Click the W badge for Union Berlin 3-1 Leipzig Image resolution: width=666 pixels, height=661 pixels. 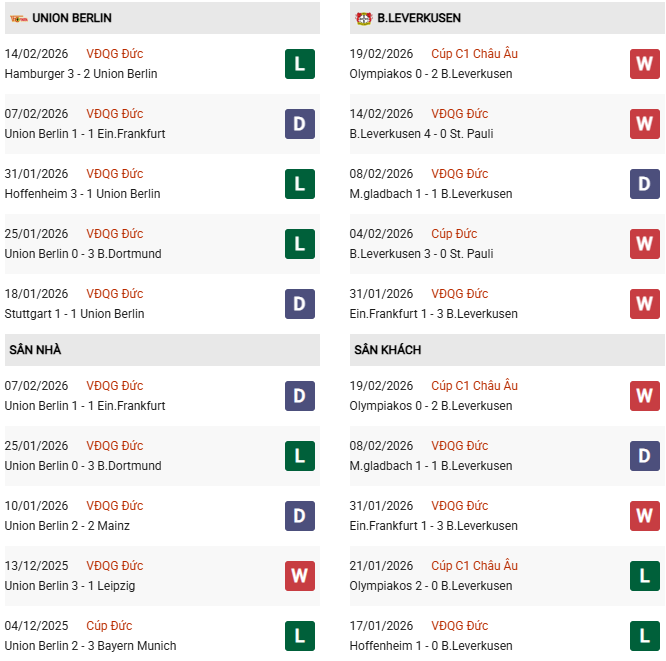point(299,576)
